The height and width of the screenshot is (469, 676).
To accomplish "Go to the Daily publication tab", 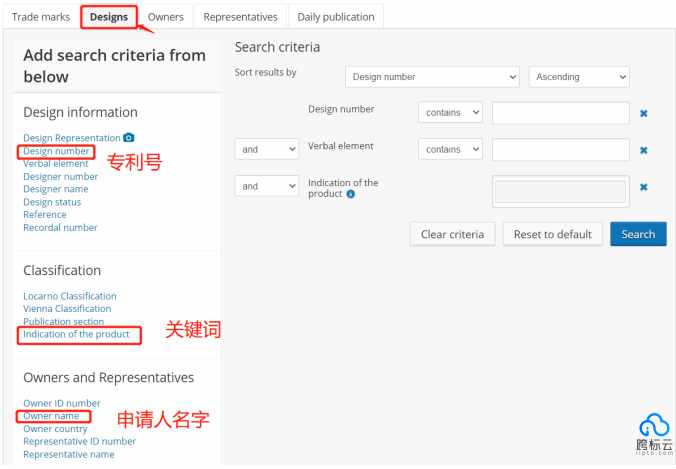I will tap(336, 17).
